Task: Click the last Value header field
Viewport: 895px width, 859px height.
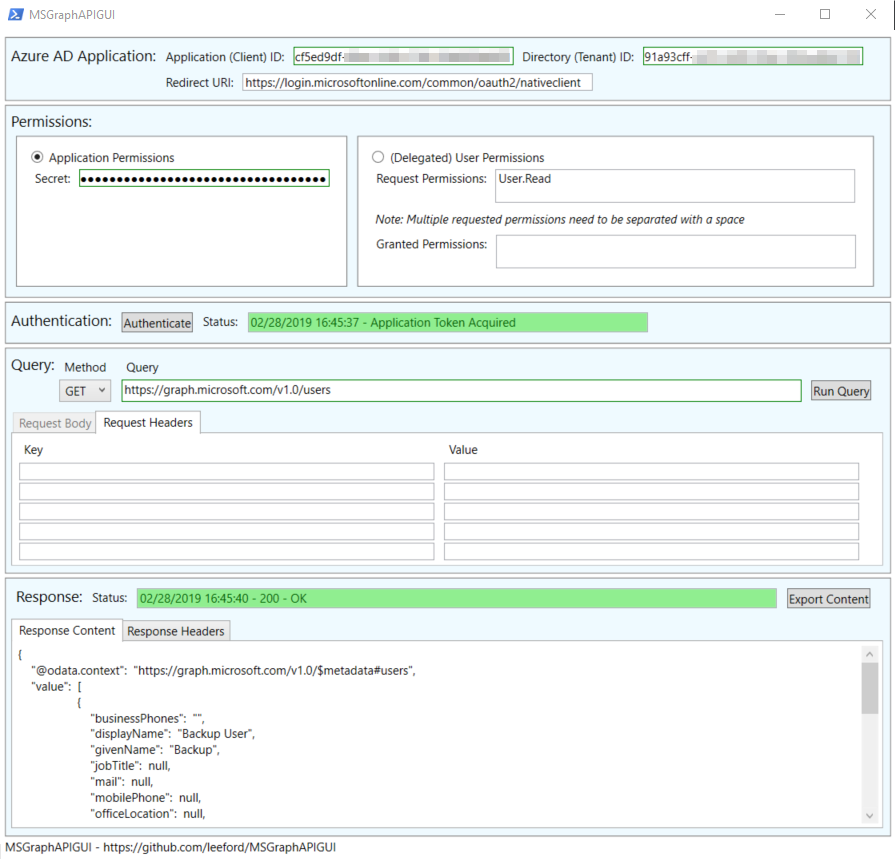Action: tap(651, 551)
